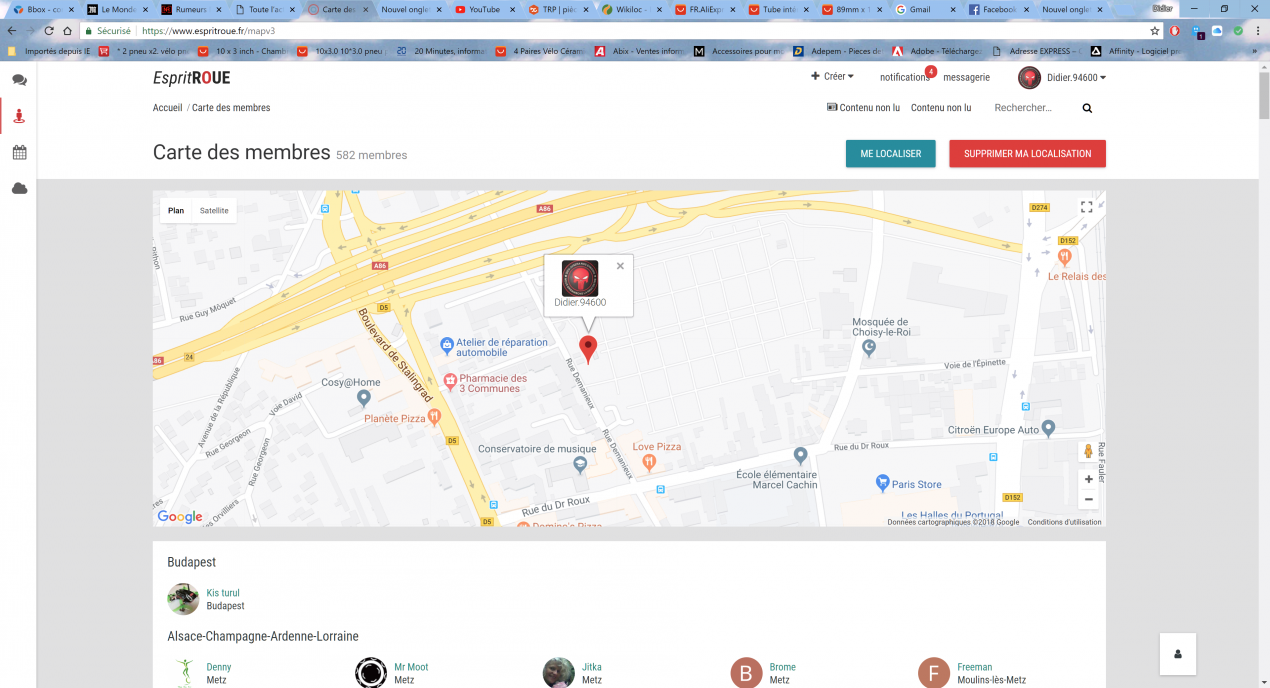Screen dimensions: 1270x688
Task: Click the avatar image in the map popup
Action: pos(580,278)
